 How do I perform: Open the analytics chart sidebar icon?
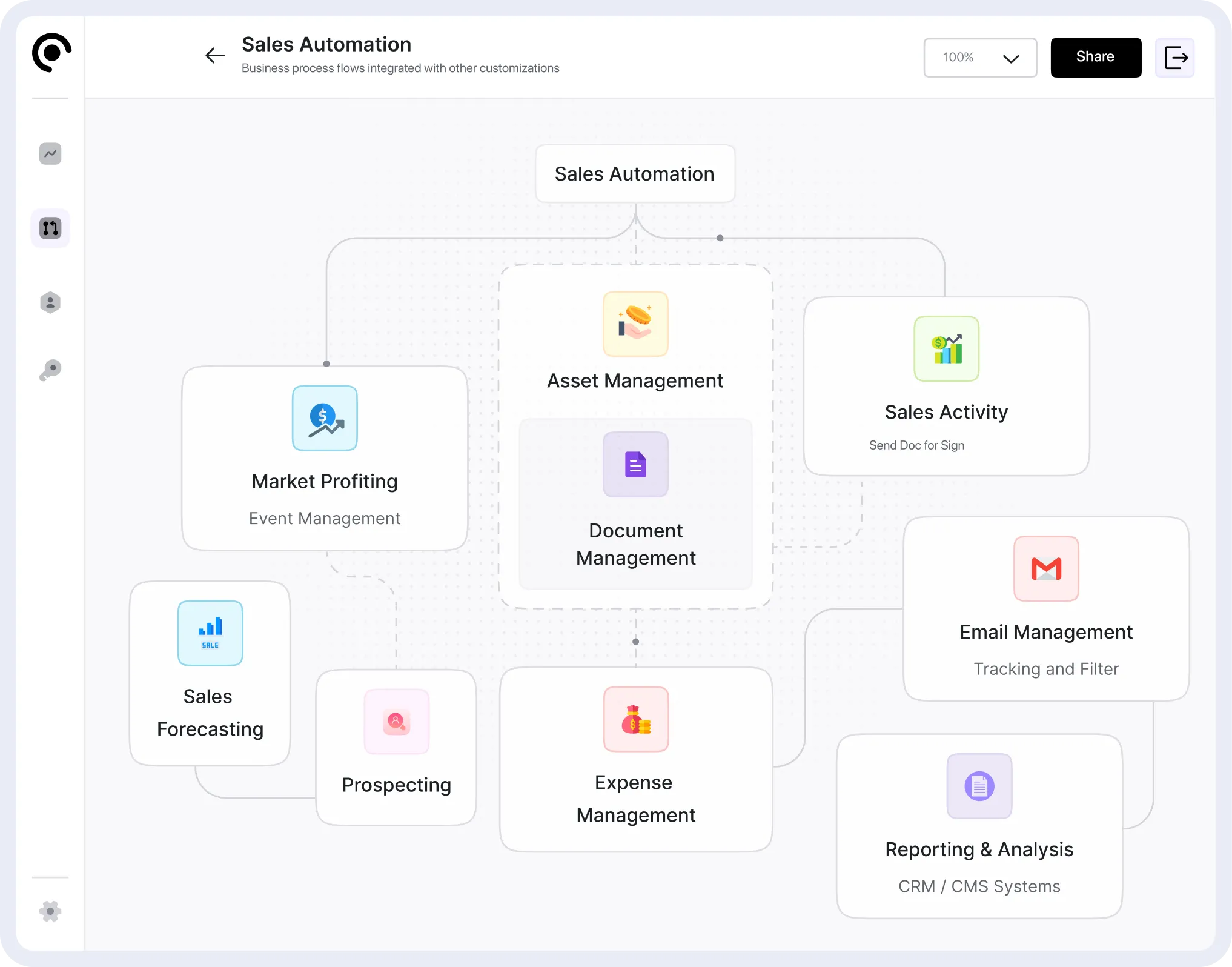(x=50, y=153)
